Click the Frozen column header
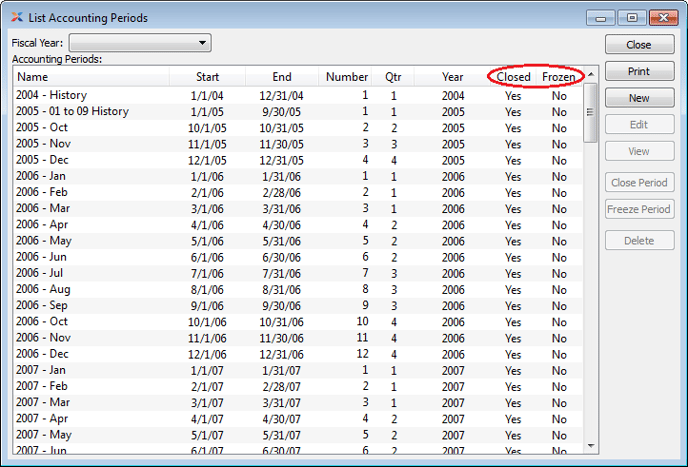The image size is (688, 467). 558,77
